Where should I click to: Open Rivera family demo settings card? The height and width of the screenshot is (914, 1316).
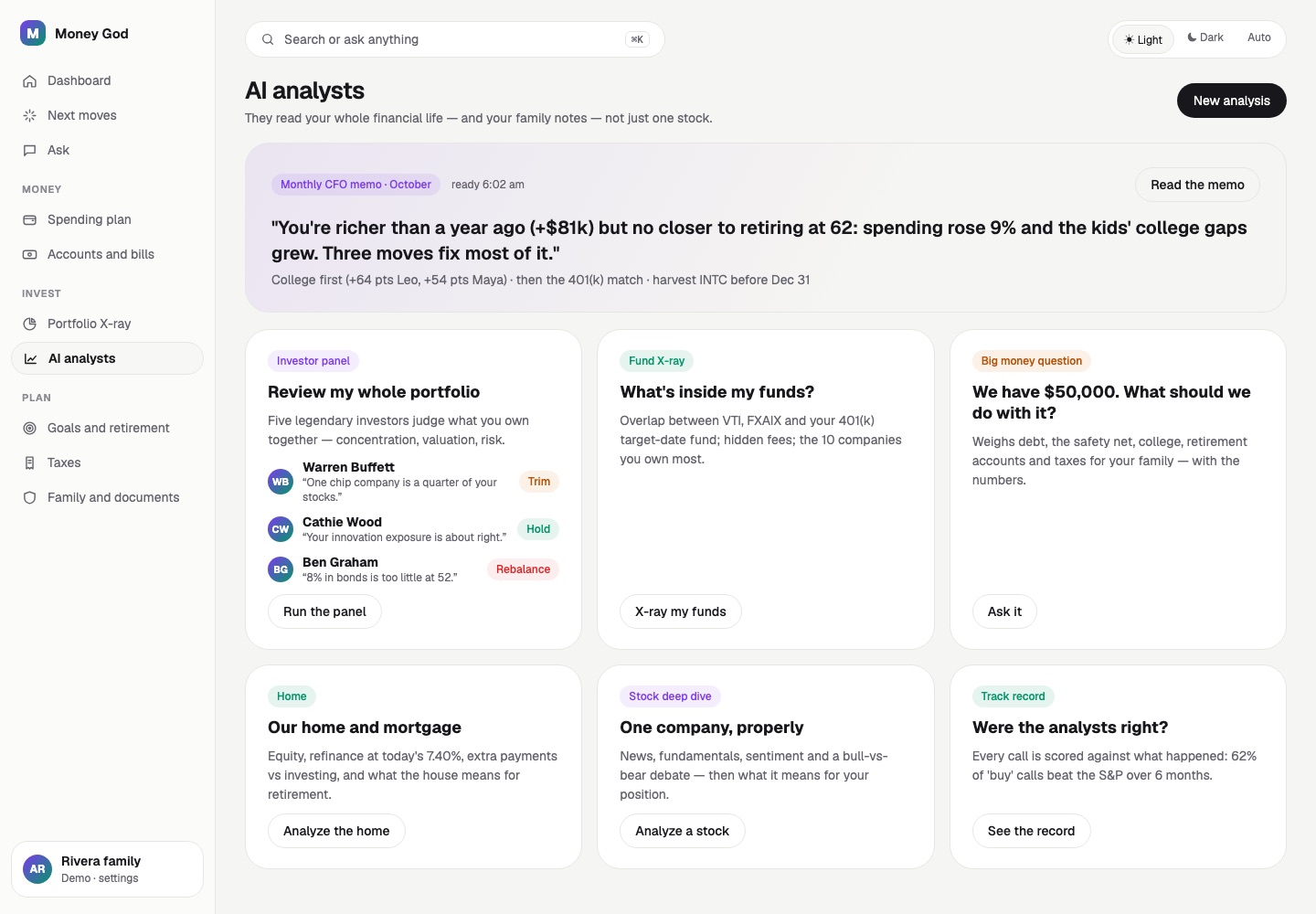click(x=107, y=869)
